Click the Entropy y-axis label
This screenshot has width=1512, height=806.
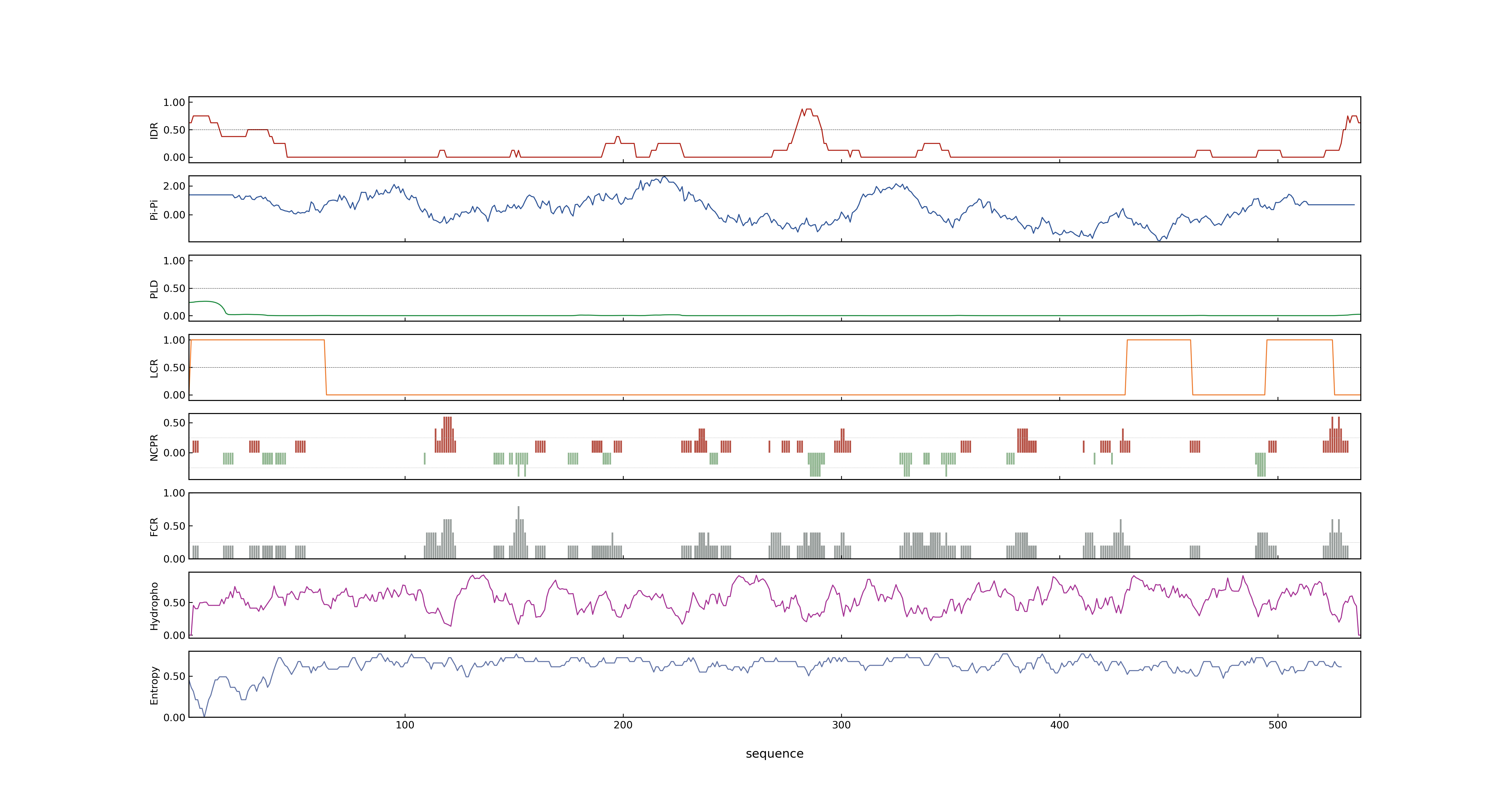coord(154,685)
